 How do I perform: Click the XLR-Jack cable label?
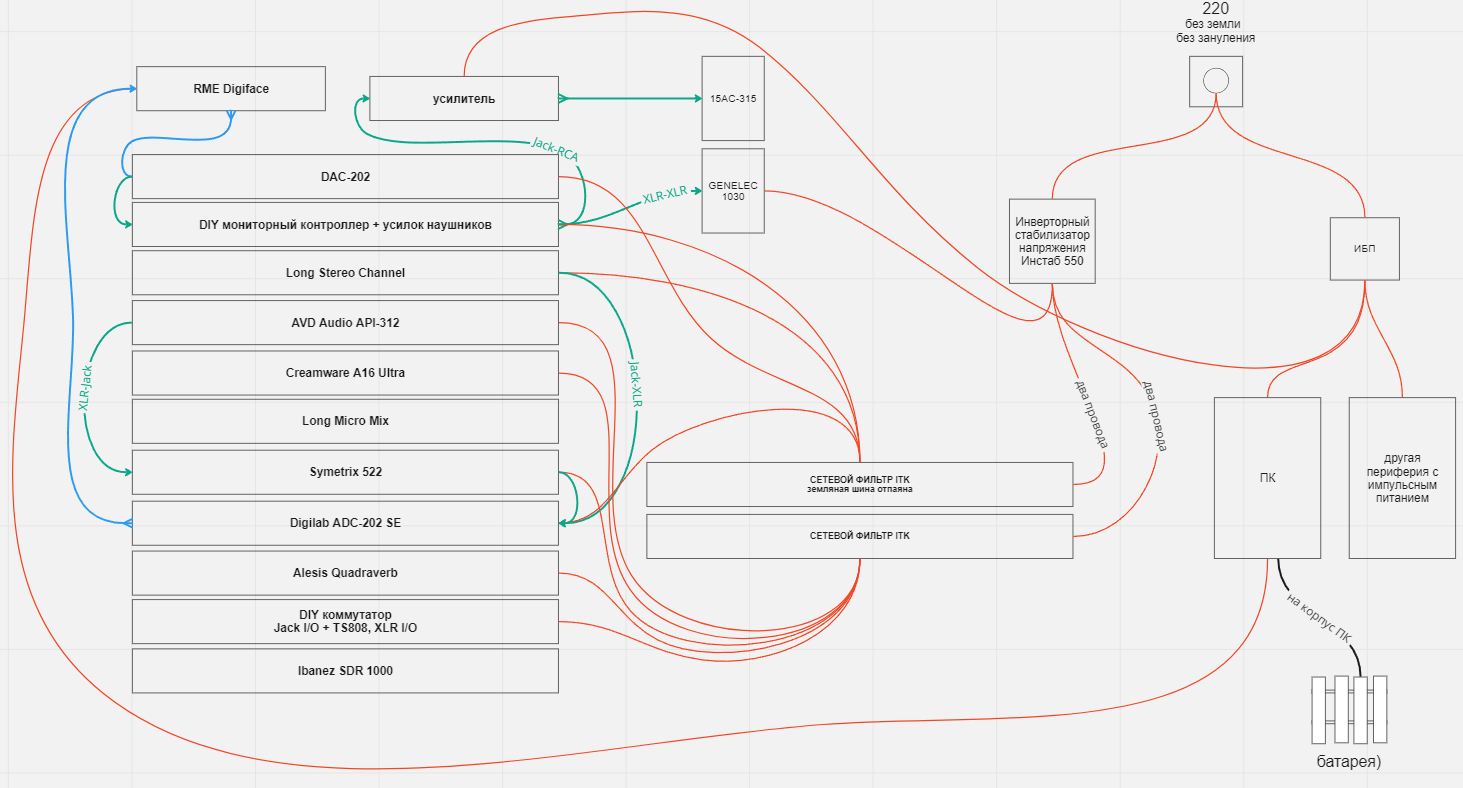click(86, 388)
